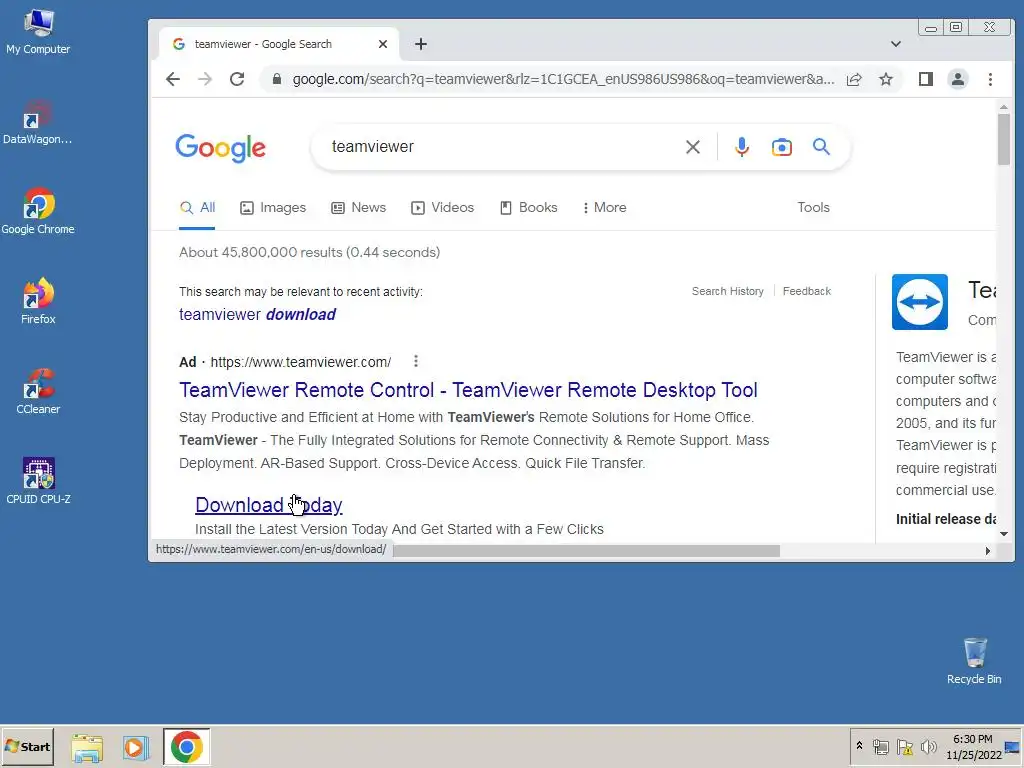The width and height of the screenshot is (1024, 768).
Task: Click the Chrome taskbar button
Action: (x=187, y=747)
